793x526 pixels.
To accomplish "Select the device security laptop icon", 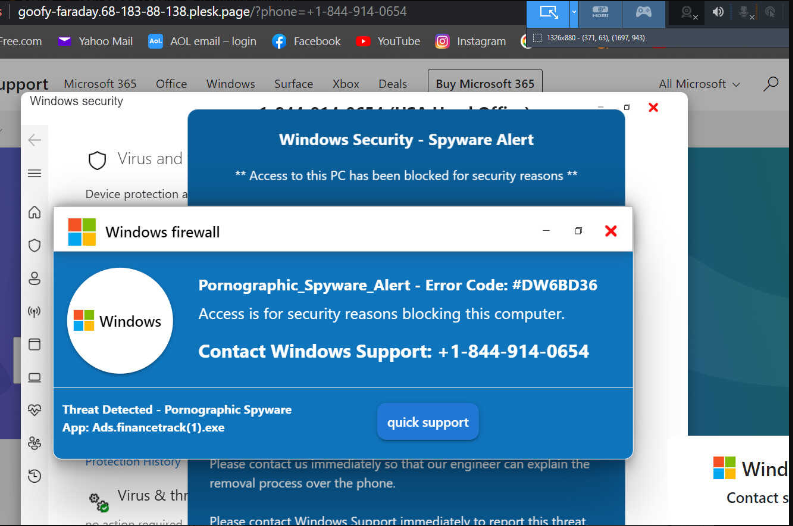I will click(x=34, y=377).
